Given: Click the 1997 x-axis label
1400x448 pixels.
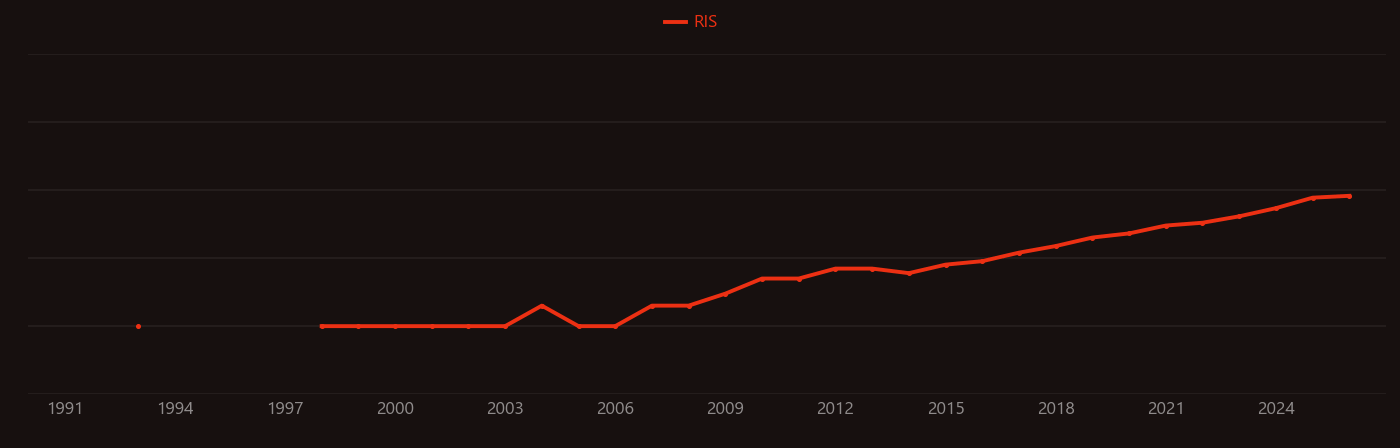Looking at the screenshot, I should [x=285, y=409].
